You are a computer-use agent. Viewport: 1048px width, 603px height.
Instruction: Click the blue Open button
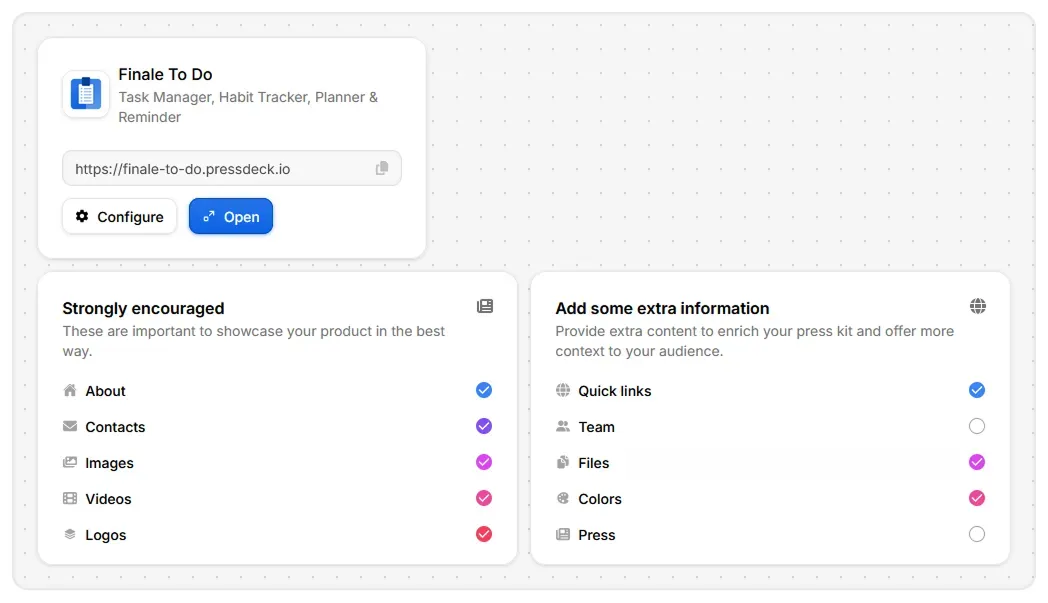(231, 217)
